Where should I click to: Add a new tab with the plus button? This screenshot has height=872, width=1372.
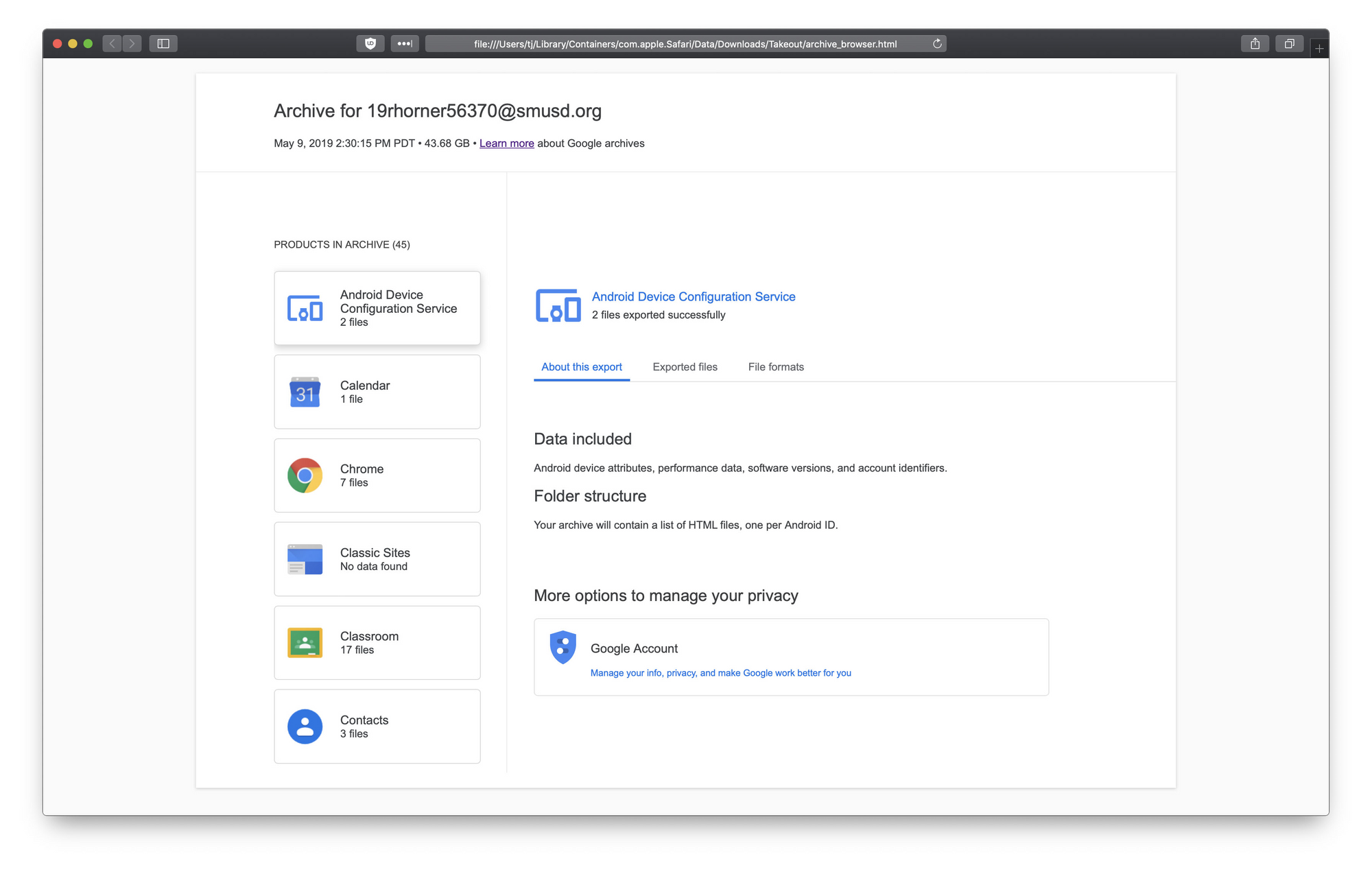pos(1319,49)
